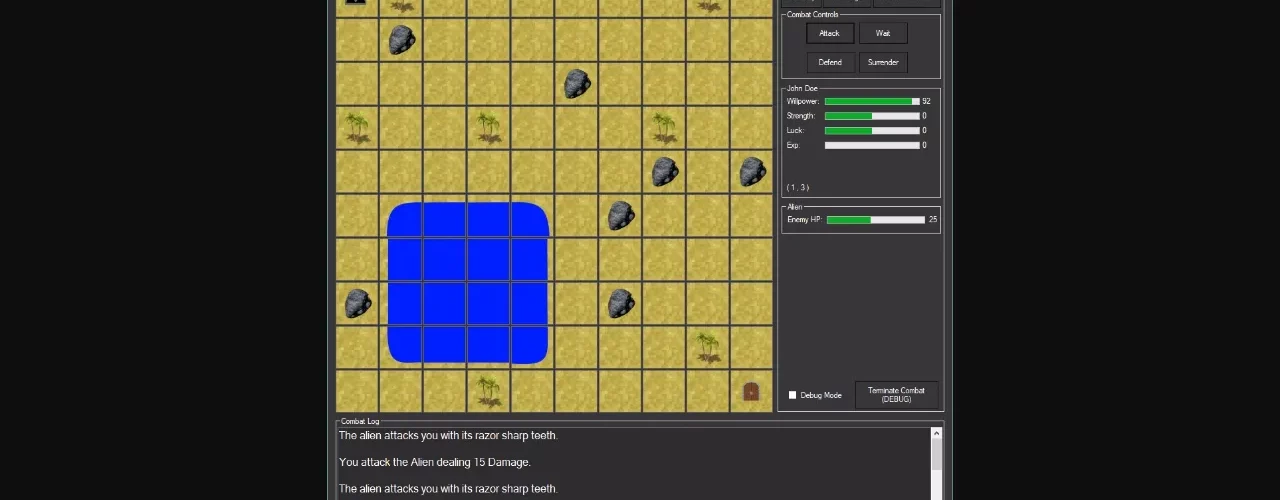Select the rock at the map's right edge
This screenshot has height=500, width=1280.
[752, 172]
